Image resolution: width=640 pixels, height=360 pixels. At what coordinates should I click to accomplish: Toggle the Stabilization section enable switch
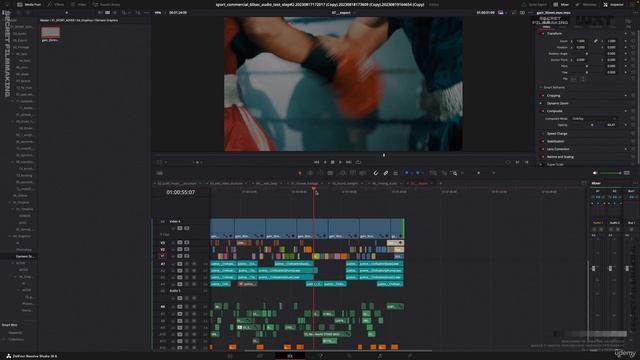coord(542,141)
